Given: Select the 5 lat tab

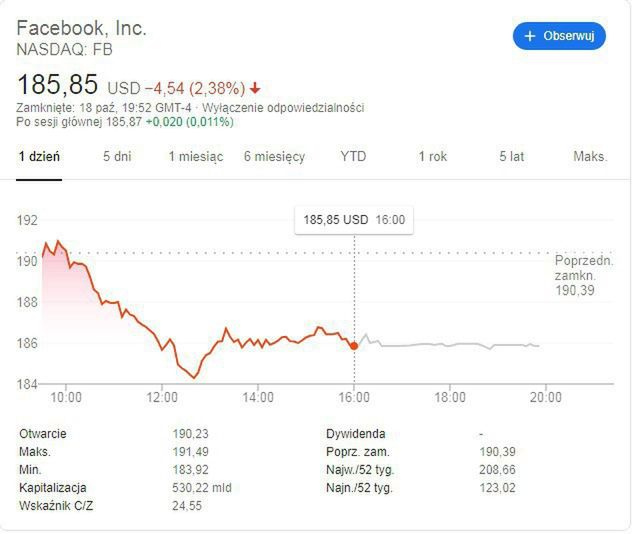Looking at the screenshot, I should (x=511, y=157).
